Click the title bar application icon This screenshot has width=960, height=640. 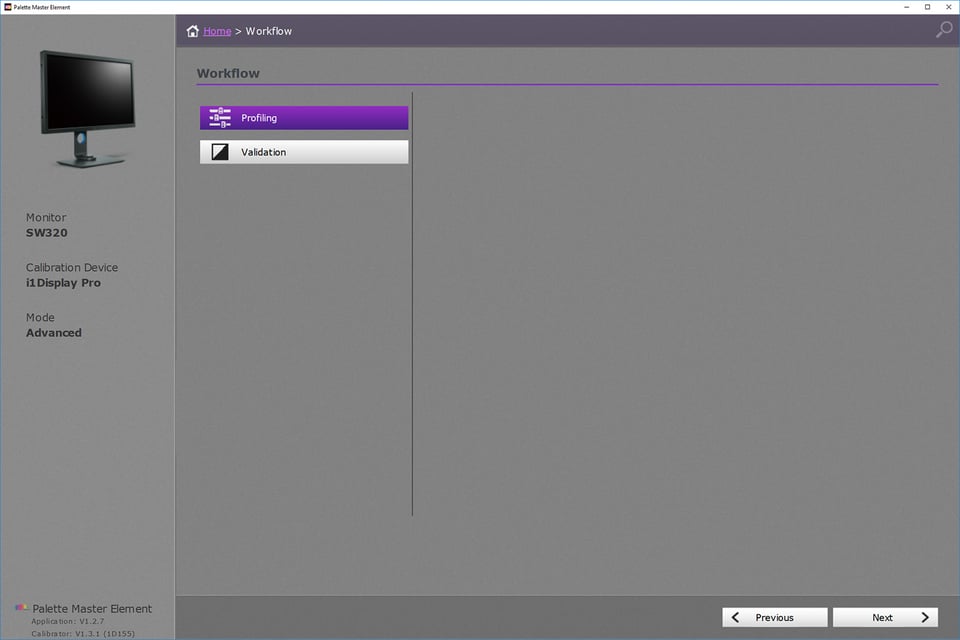pos(7,7)
